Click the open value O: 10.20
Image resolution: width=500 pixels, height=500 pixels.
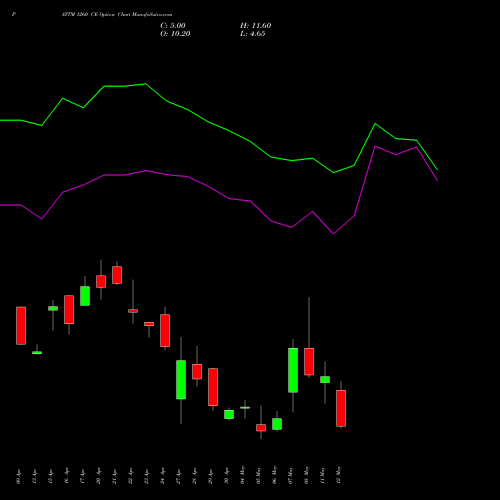tap(175, 34)
